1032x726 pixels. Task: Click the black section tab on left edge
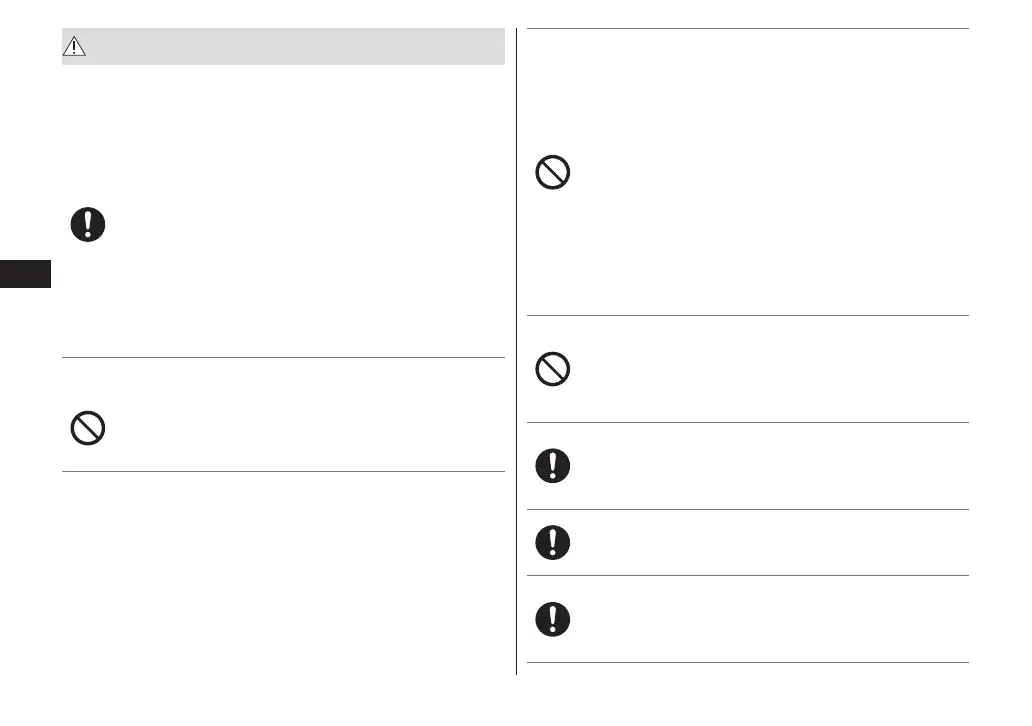pos(25,275)
